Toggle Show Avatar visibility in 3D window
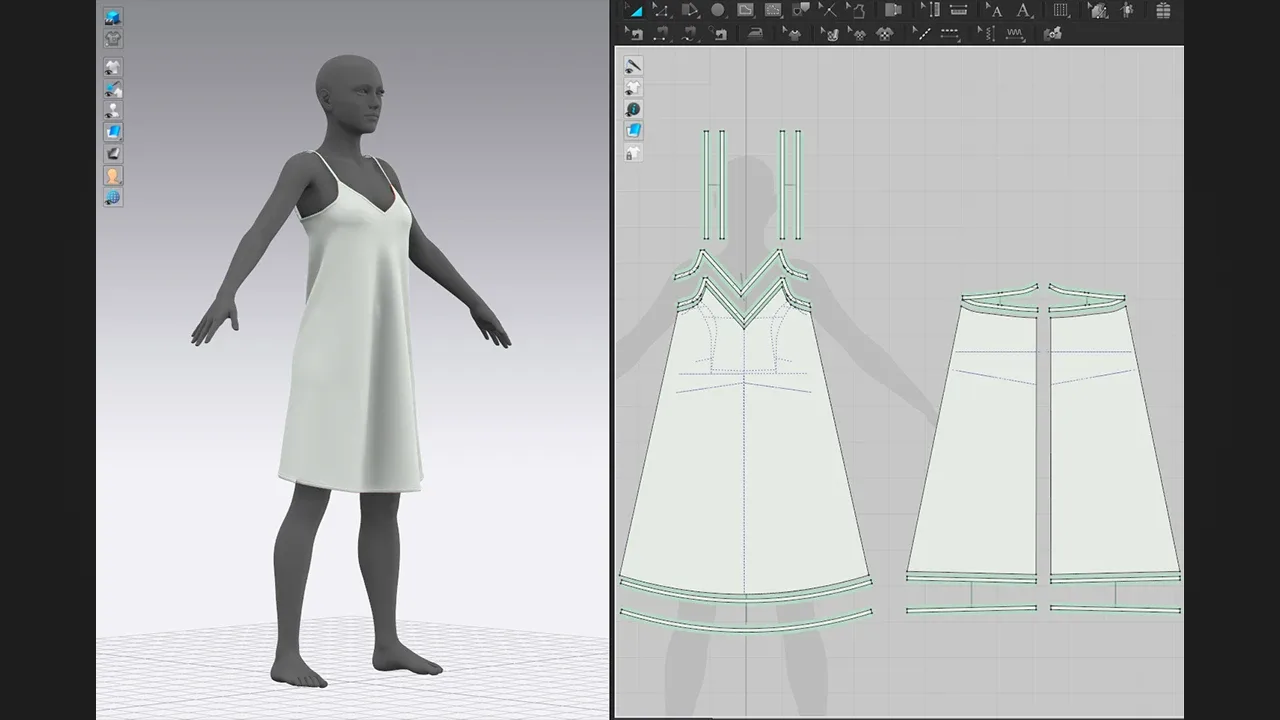Image resolution: width=1280 pixels, height=720 pixels. pos(113,110)
